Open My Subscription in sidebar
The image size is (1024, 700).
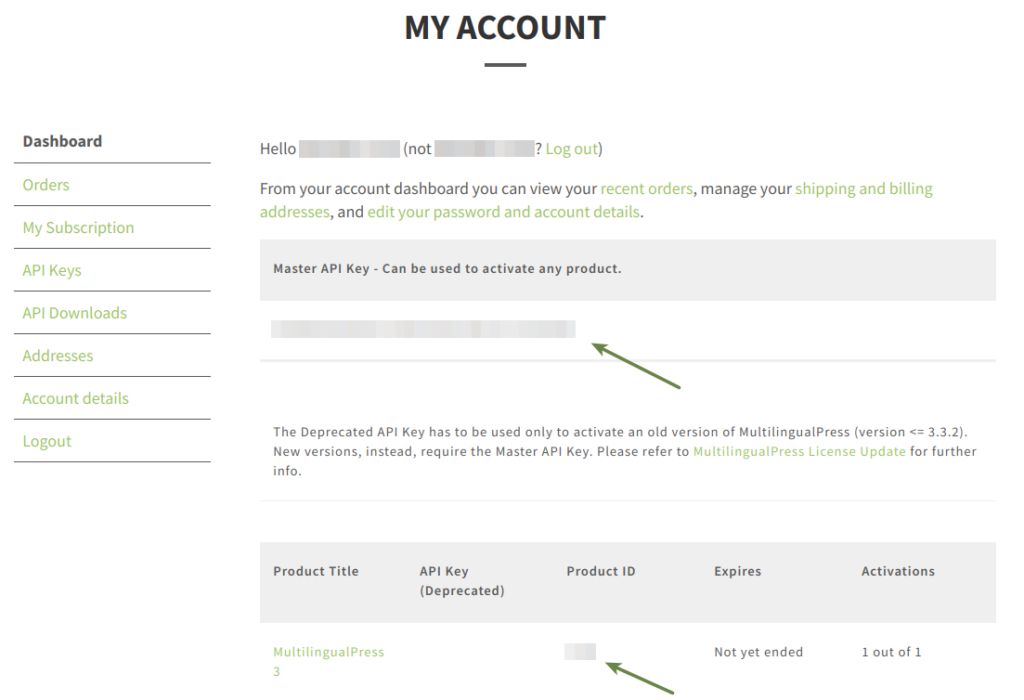pos(78,228)
